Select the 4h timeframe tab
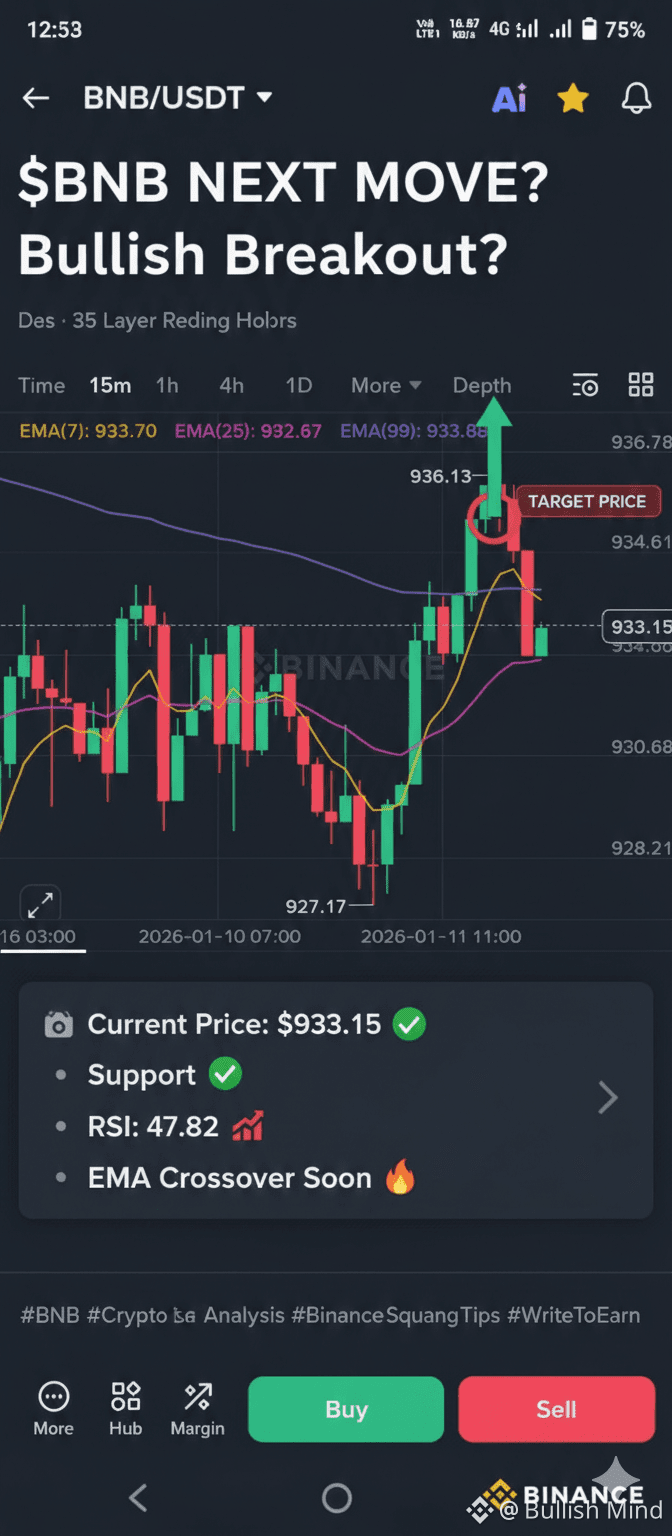 click(231, 385)
